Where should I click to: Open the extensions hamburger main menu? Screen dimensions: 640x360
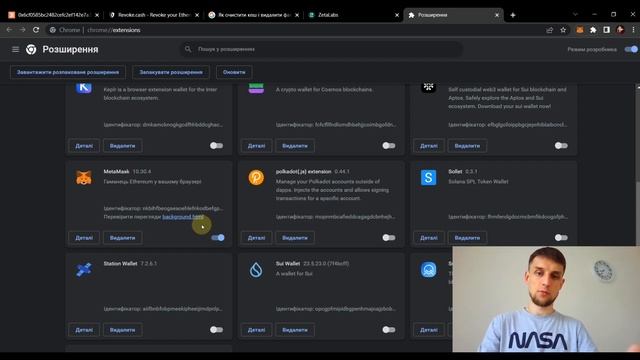point(16,49)
